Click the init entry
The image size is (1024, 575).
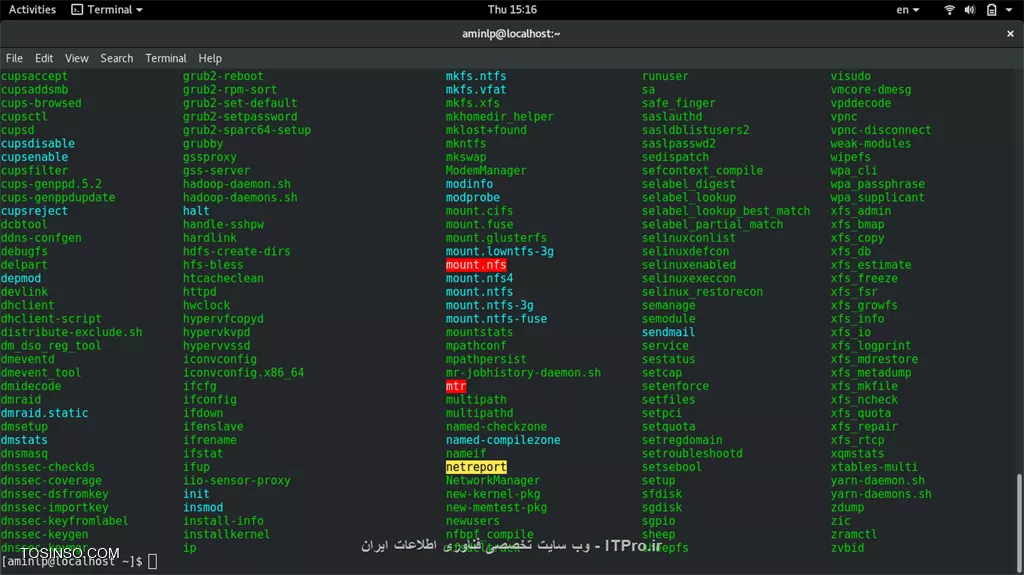[196, 494]
